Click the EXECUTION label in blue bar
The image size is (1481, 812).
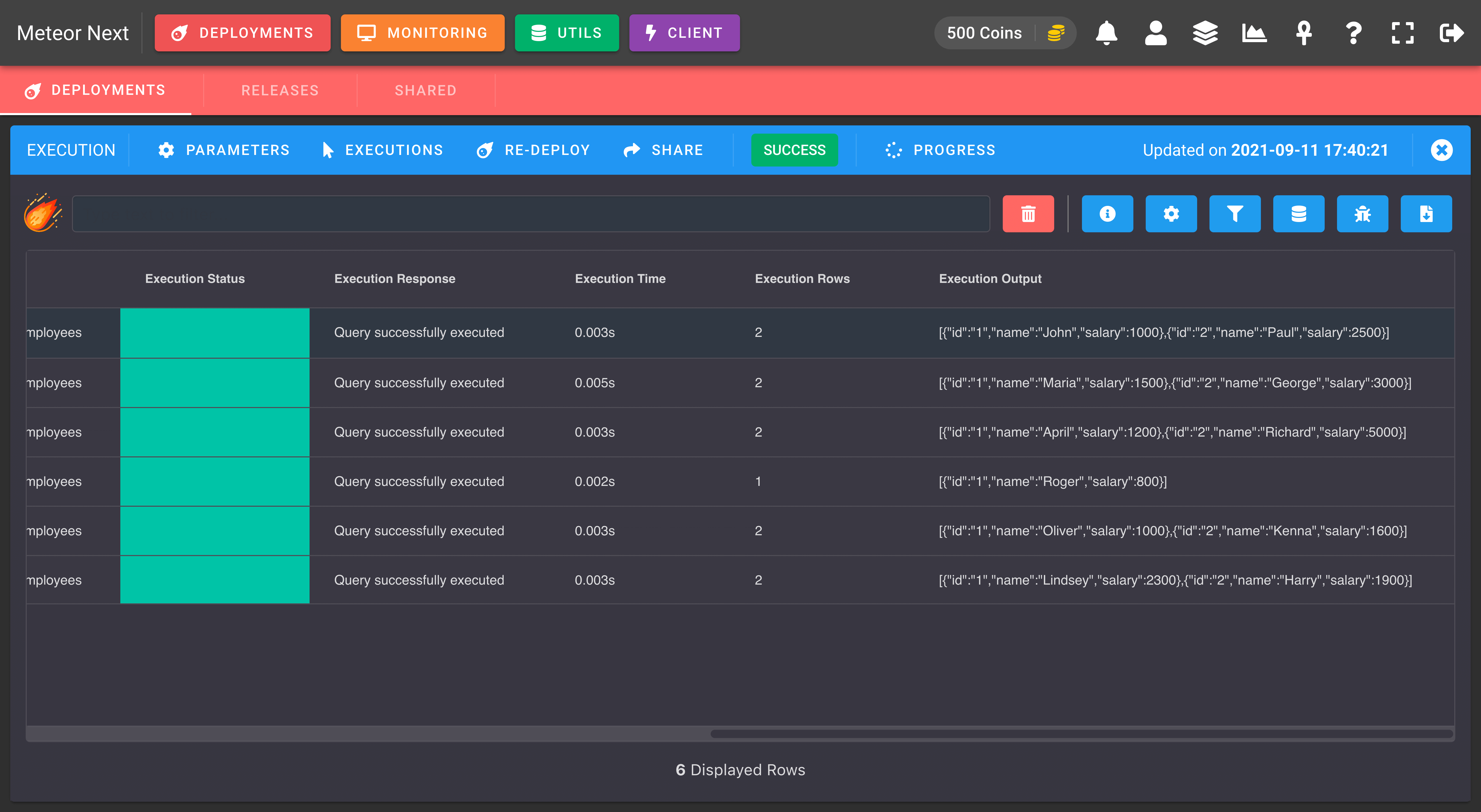pyautogui.click(x=71, y=150)
